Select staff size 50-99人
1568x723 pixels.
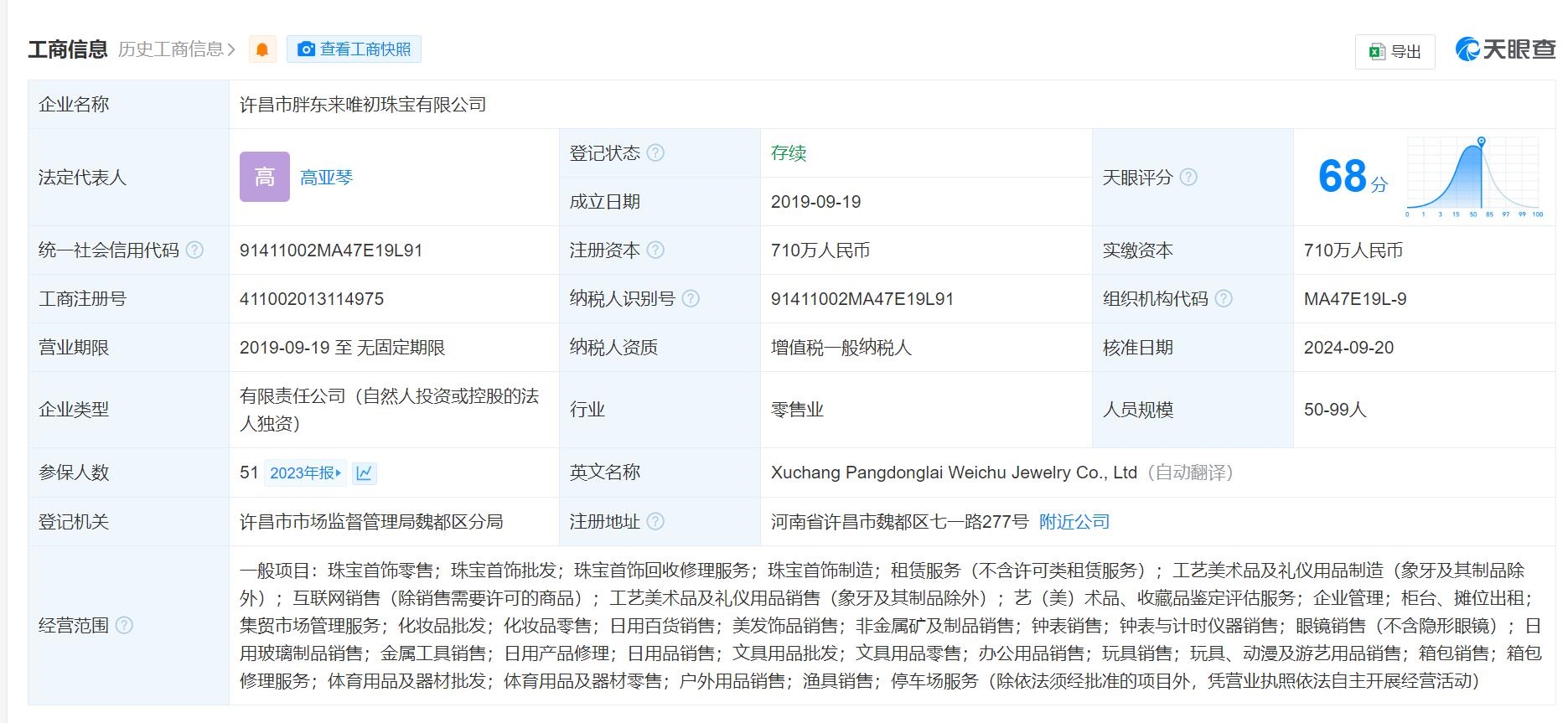coord(1335,410)
